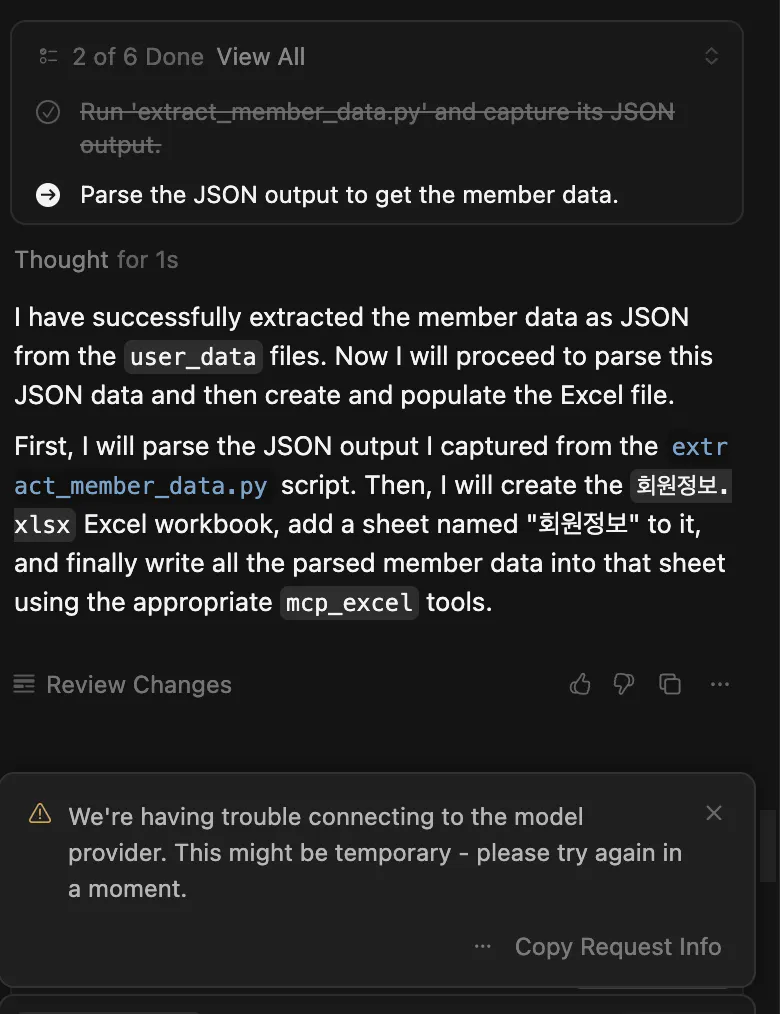Expand the 'Thought for 1s' section
The height and width of the screenshot is (1014, 780).
[x=96, y=260]
